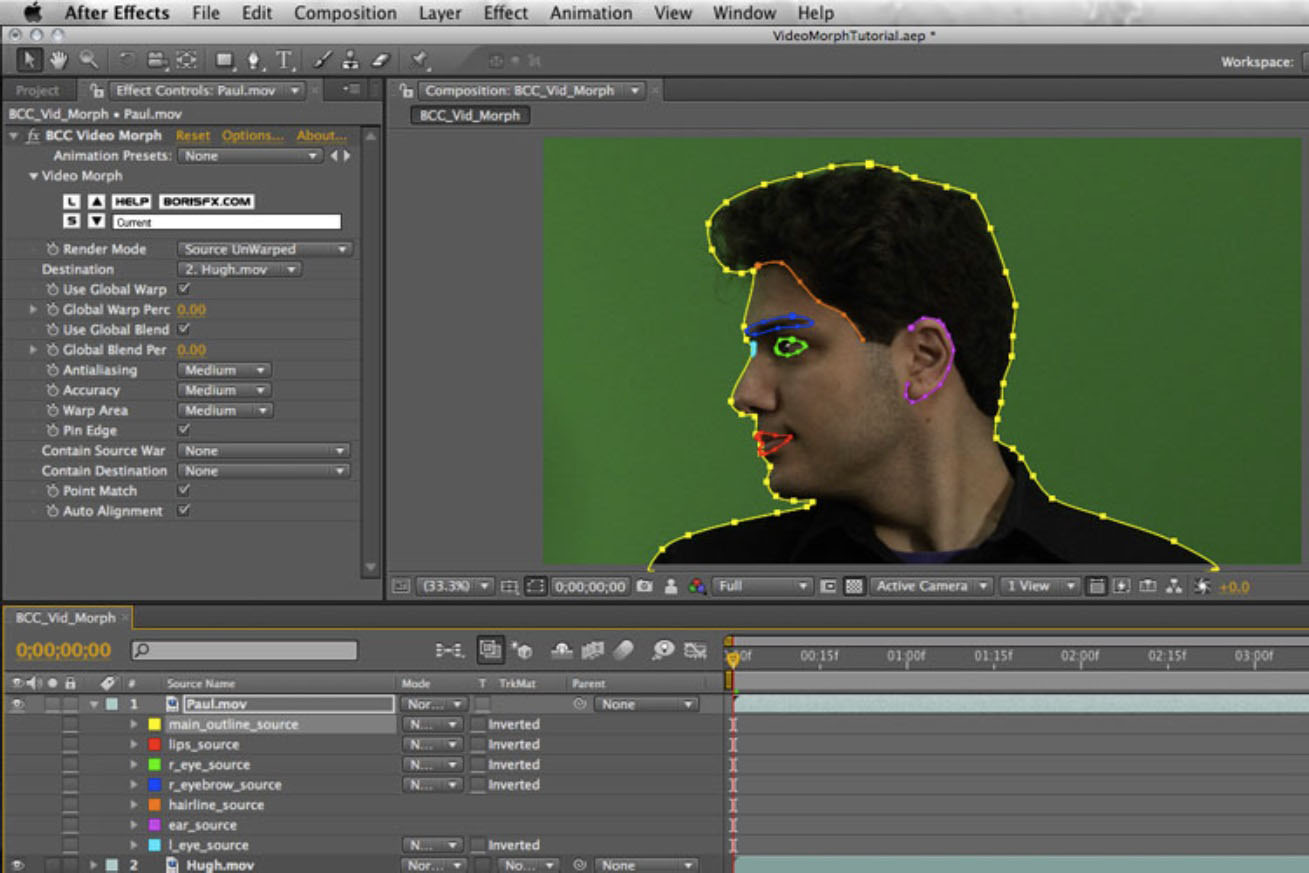Viewport: 1309px width, 873px height.
Task: Open the Animation menu
Action: (591, 13)
